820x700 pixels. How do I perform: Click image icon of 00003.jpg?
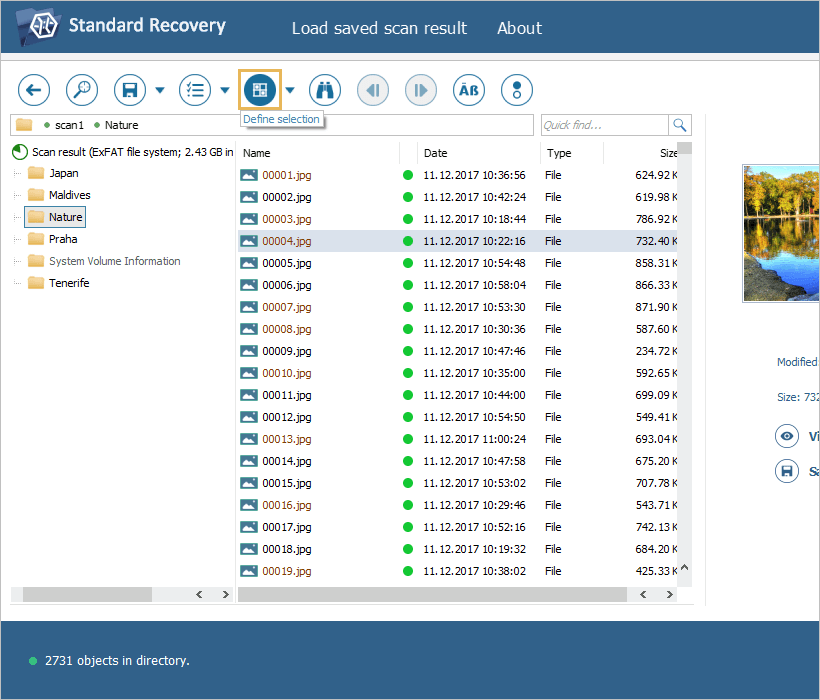click(x=249, y=219)
